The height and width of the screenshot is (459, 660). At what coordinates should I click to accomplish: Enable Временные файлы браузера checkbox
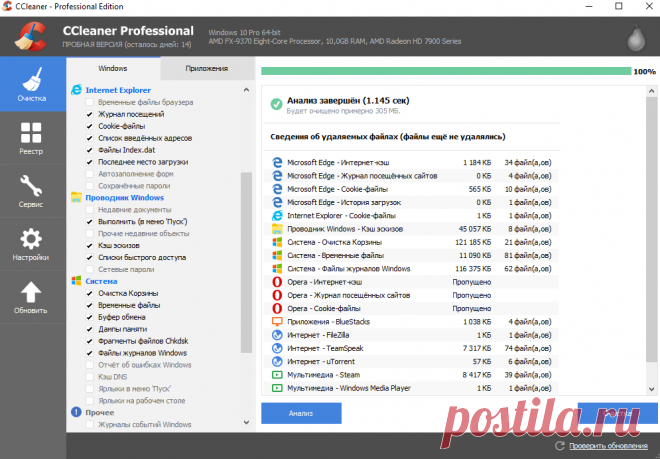click(x=89, y=102)
